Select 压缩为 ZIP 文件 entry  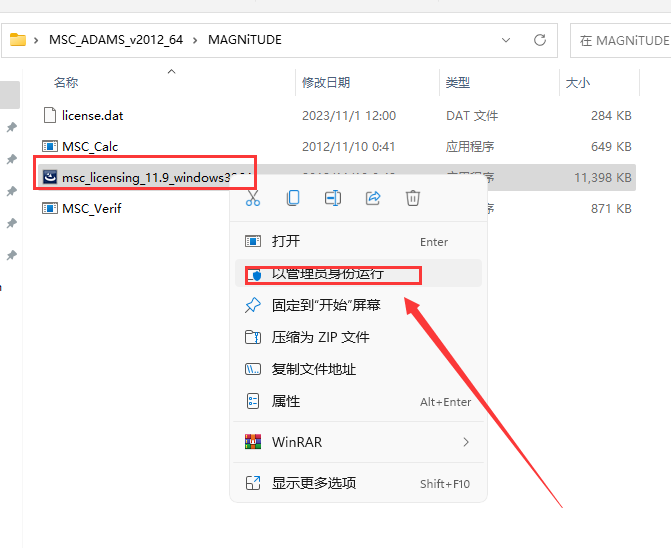[358, 337]
